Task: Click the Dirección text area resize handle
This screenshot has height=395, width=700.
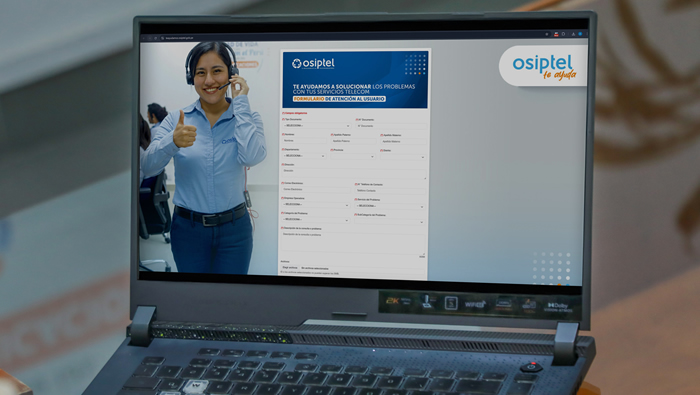Action: pyautogui.click(x=425, y=178)
